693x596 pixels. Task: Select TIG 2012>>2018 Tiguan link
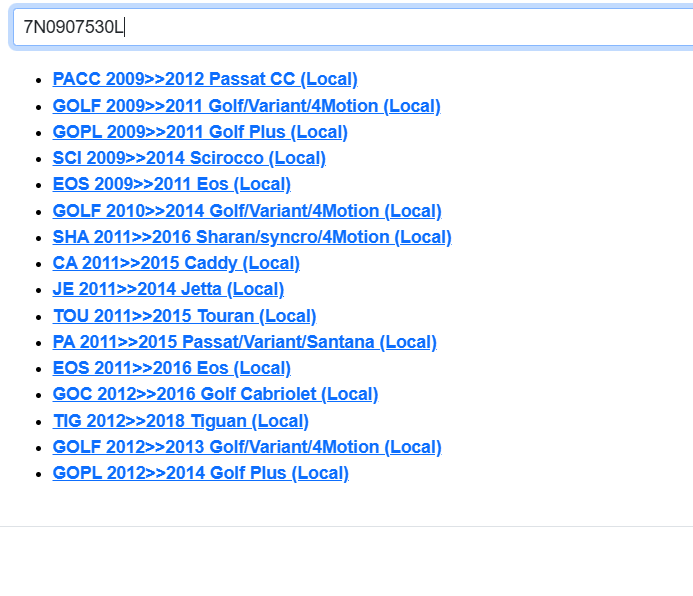[180, 421]
